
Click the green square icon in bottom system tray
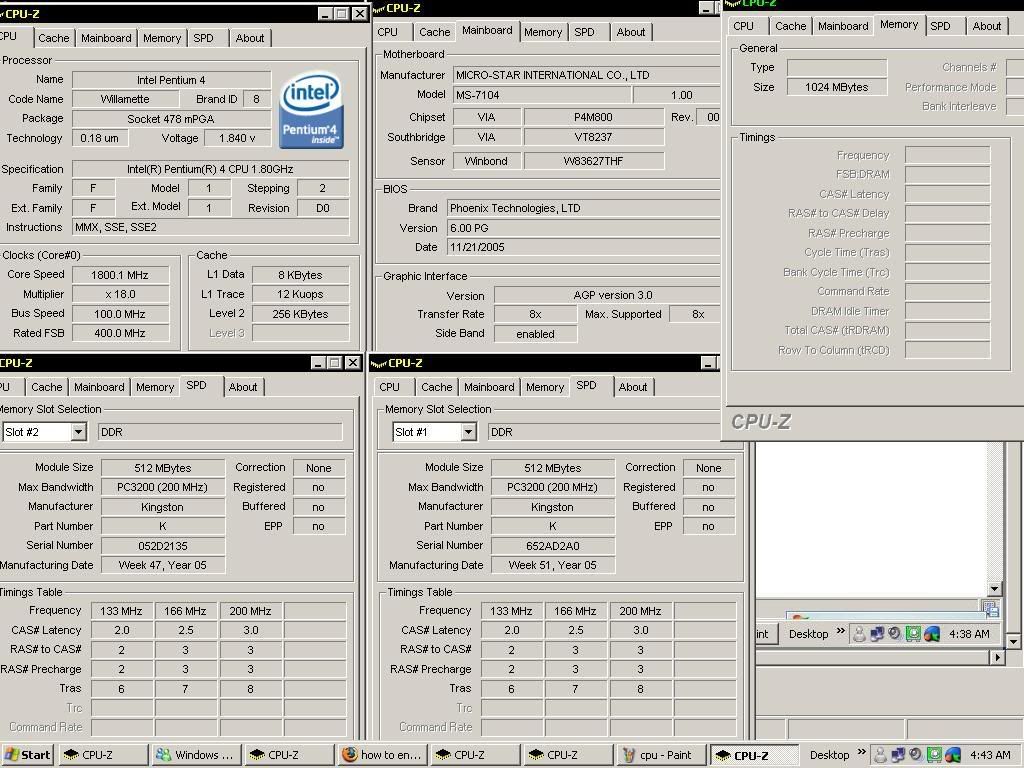tap(934, 755)
